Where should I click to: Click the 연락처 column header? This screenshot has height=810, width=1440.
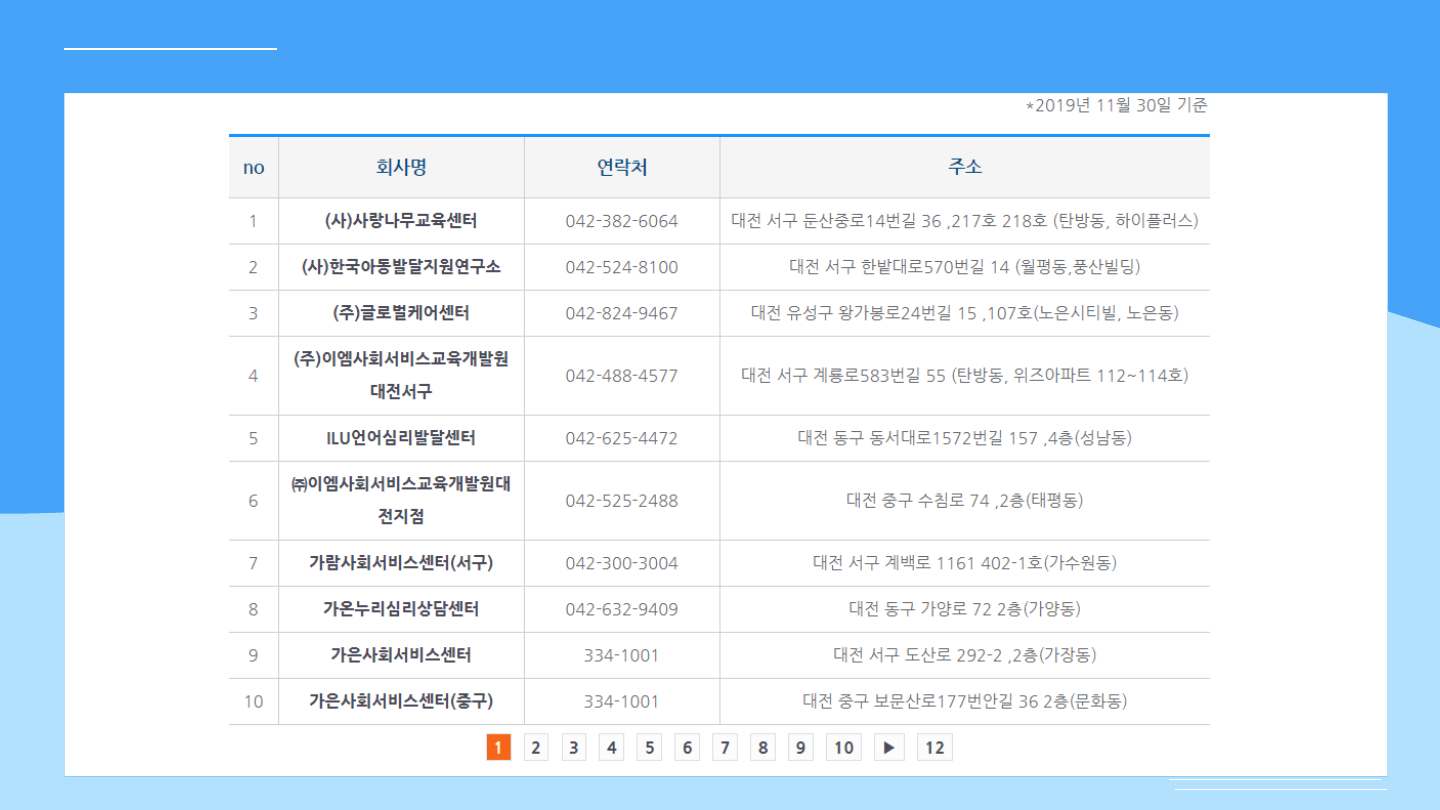[621, 167]
